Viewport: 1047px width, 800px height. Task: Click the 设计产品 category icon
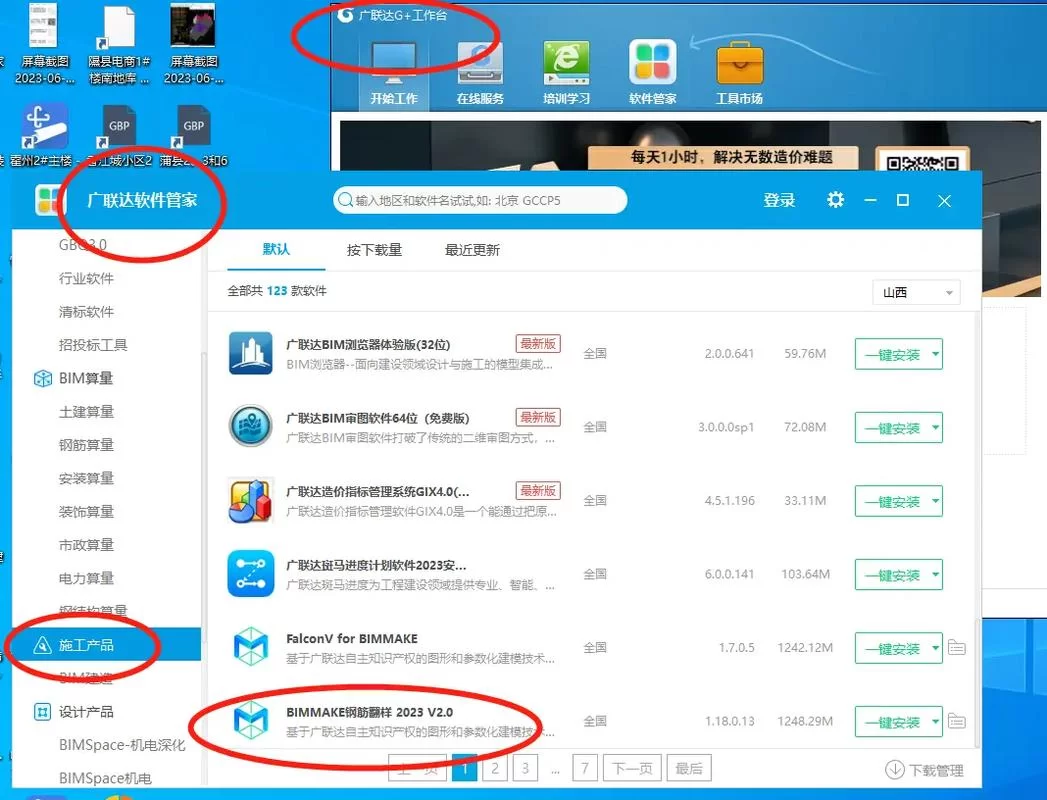42,712
